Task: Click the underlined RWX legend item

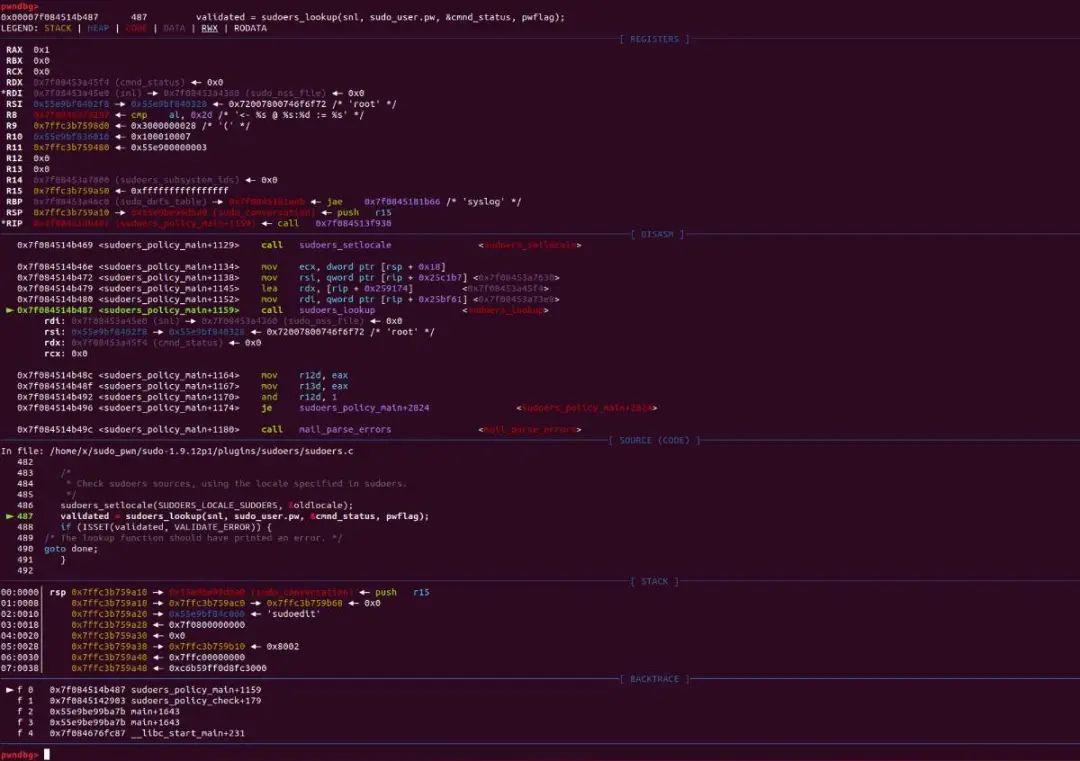Action: coord(208,28)
